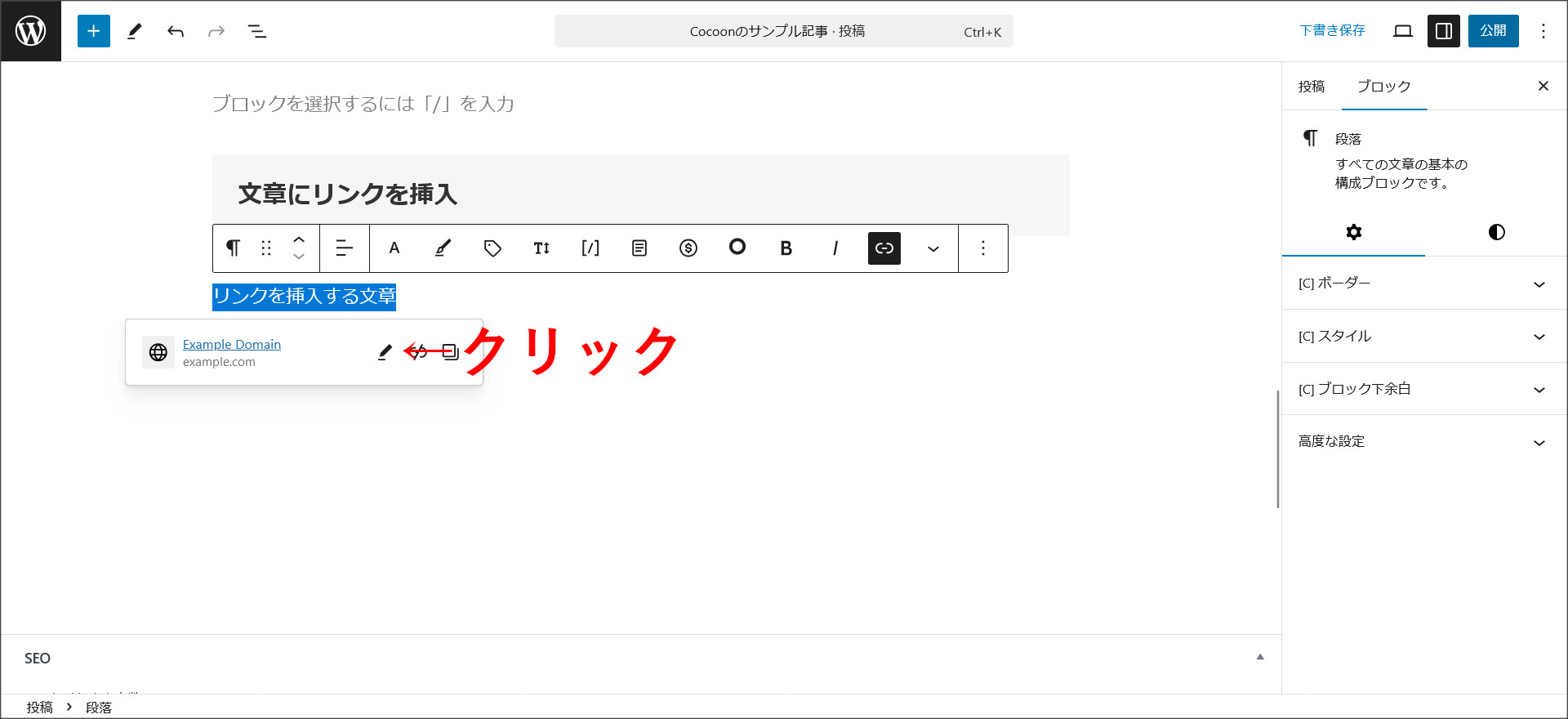Click the laptop preview icon

pyautogui.click(x=1403, y=31)
